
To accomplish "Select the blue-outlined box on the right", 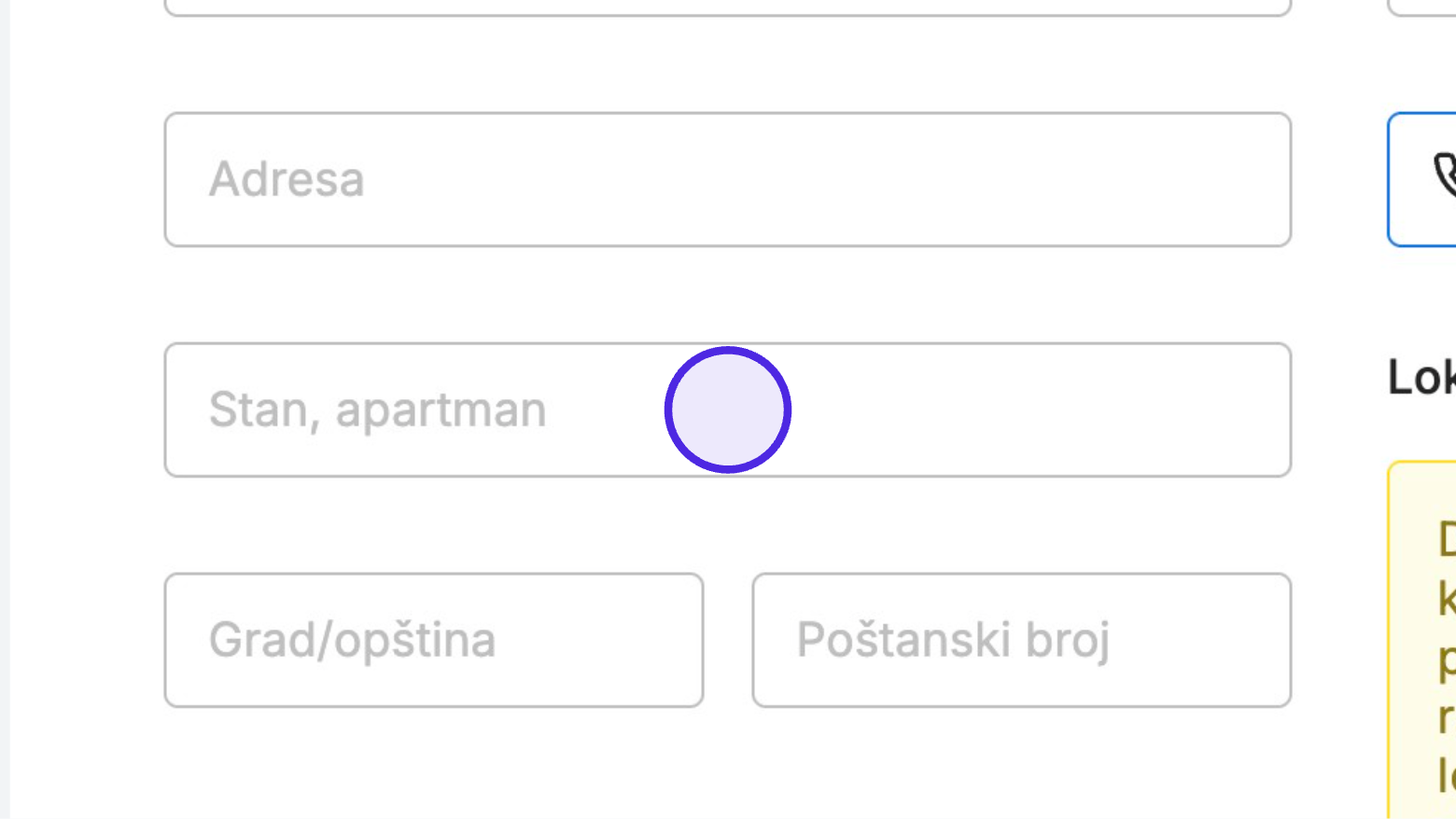I will (x=1421, y=179).
